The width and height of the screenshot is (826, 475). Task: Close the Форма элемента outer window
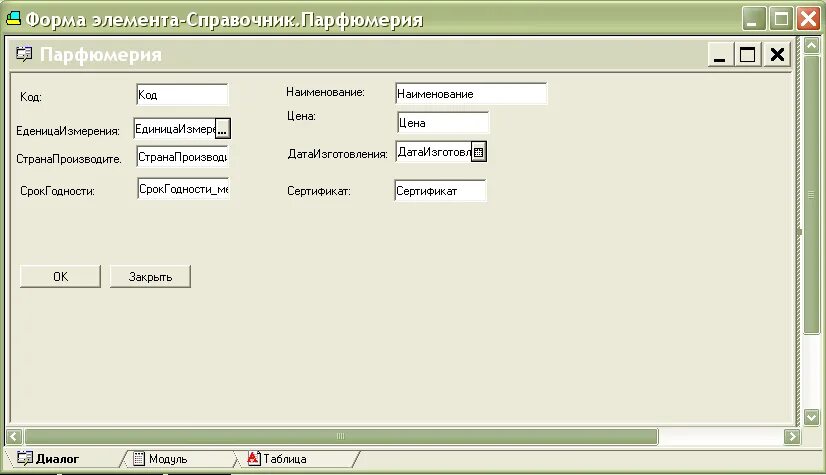click(809, 19)
